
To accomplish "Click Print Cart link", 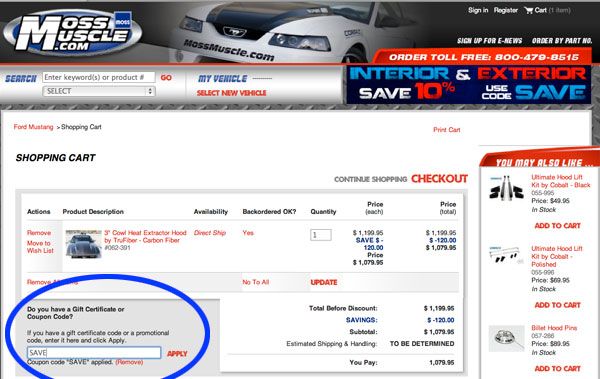I will [447, 130].
